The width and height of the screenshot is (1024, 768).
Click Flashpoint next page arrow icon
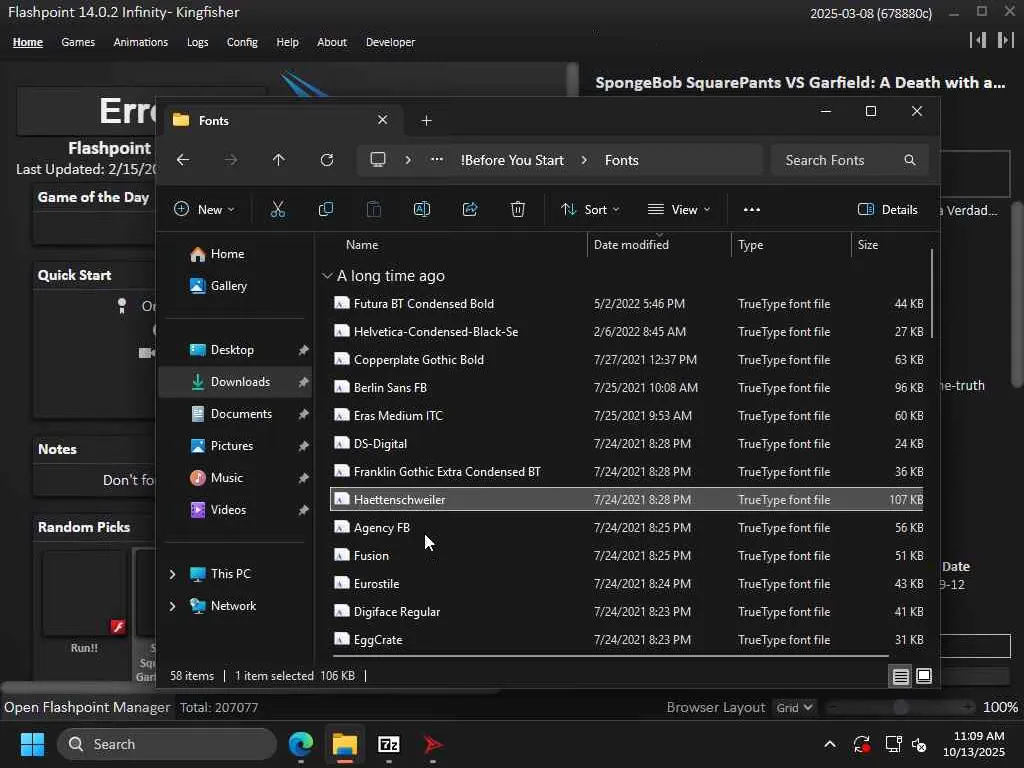[x=1005, y=40]
